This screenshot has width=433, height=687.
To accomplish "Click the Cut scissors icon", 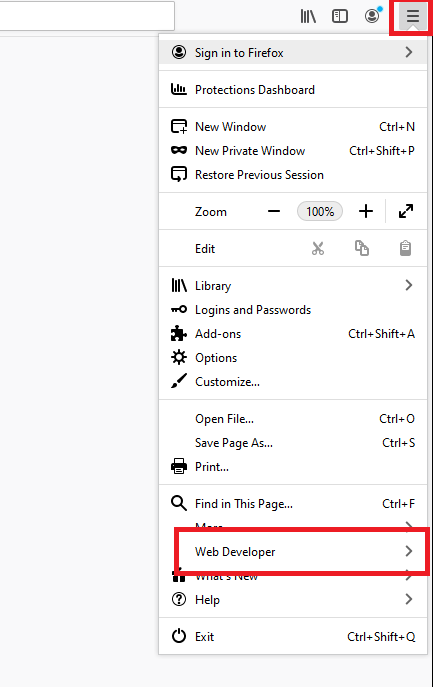I will [x=318, y=248].
